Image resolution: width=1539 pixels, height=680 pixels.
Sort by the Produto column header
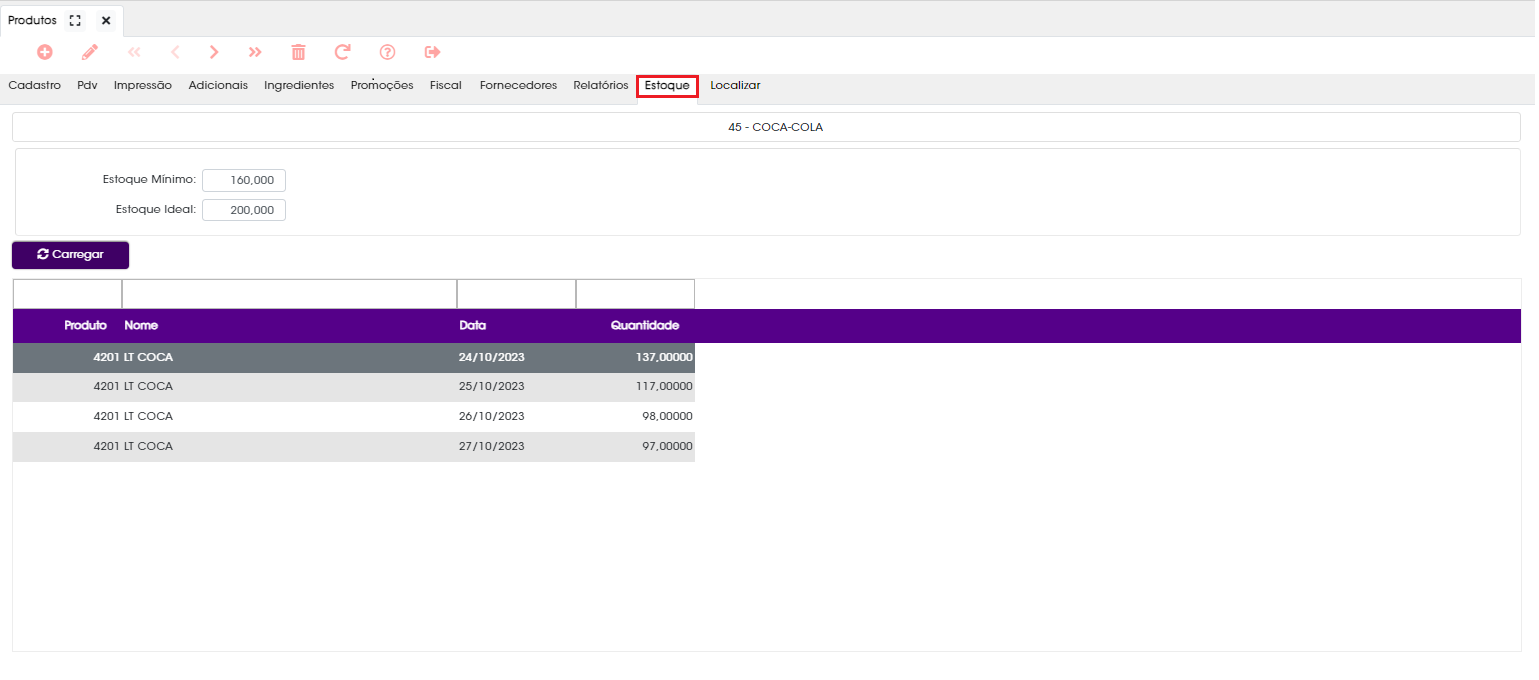[x=85, y=326]
